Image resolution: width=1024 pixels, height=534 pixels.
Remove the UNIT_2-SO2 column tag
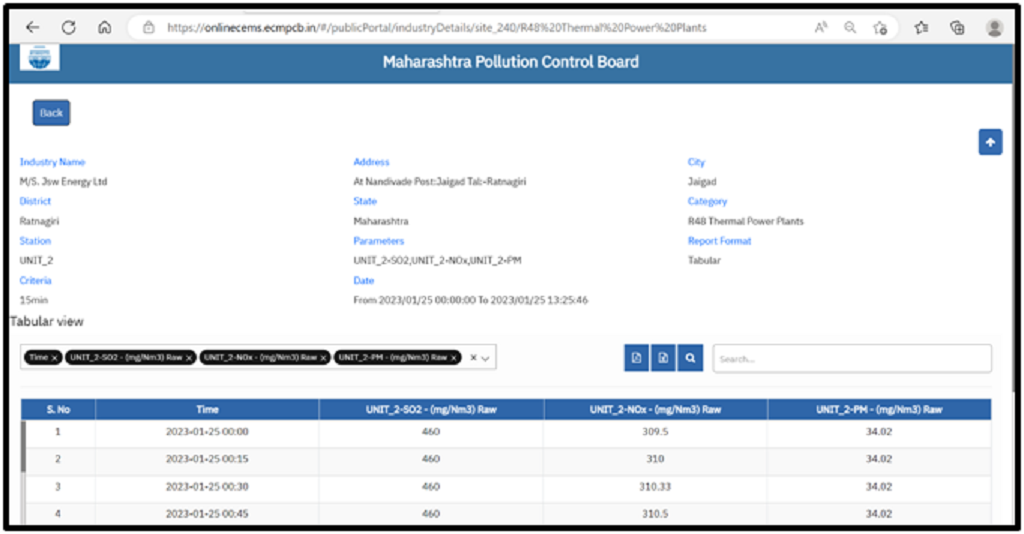[x=189, y=358]
